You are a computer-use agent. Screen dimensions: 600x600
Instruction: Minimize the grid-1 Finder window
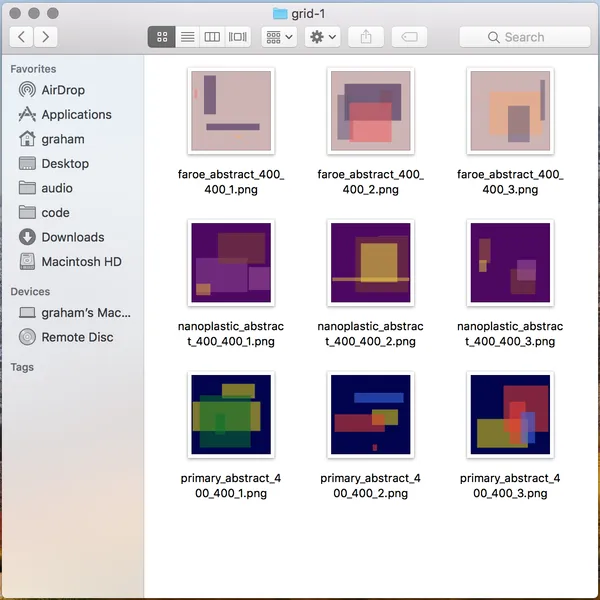(x=34, y=13)
